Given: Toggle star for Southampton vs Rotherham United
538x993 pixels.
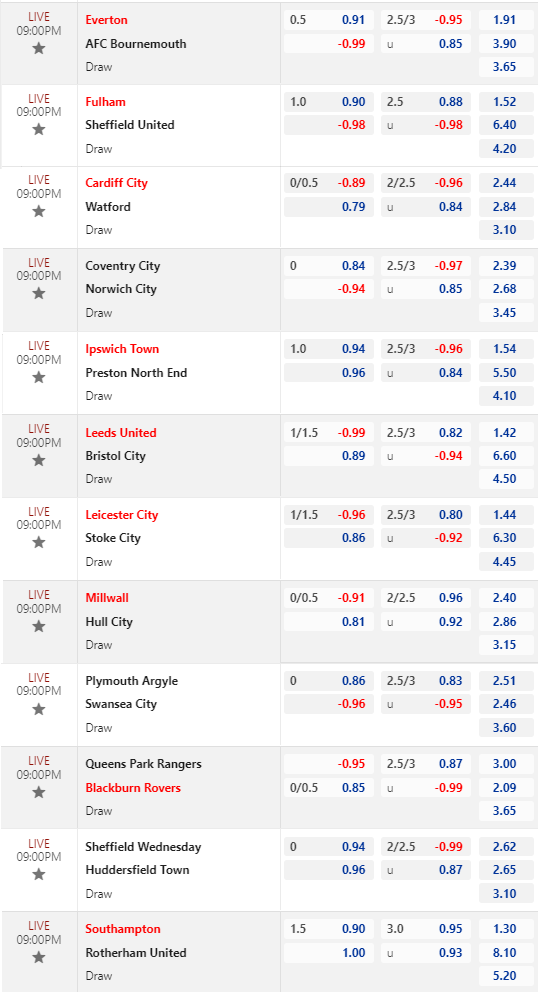Looking at the screenshot, I should (39, 958).
